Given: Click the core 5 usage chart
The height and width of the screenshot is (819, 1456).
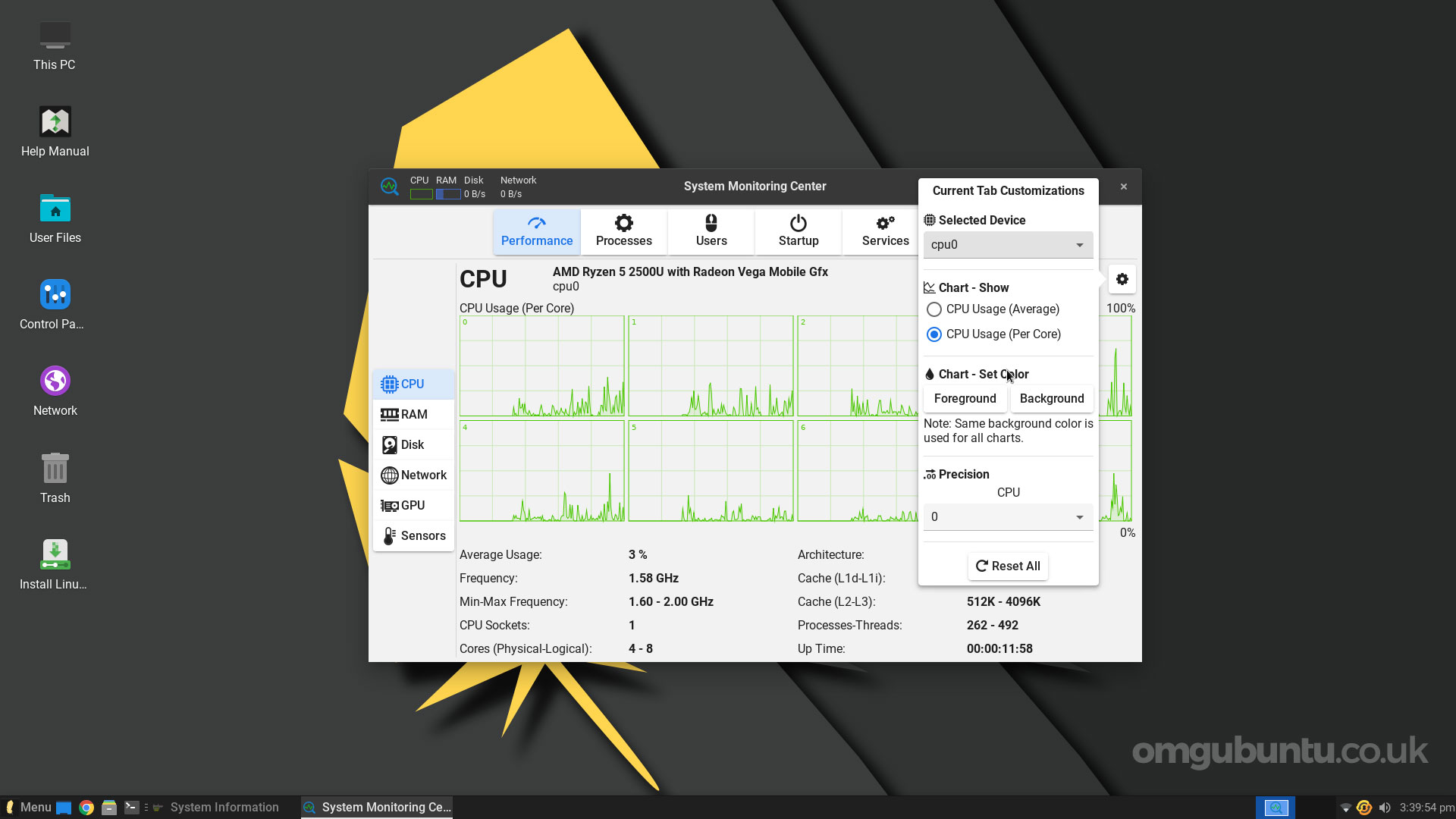Looking at the screenshot, I should 711,471.
